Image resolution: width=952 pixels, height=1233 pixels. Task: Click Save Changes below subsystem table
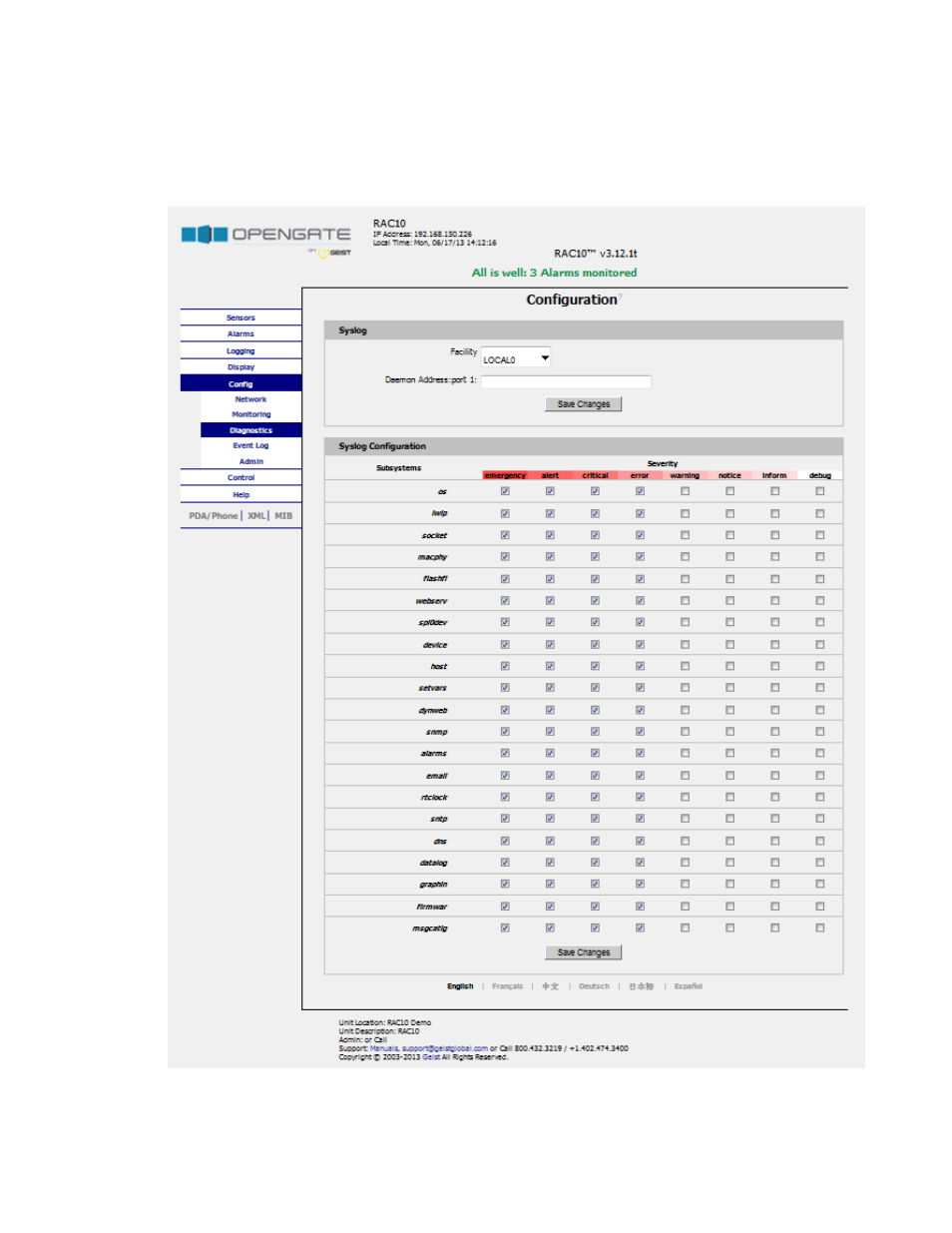pyautogui.click(x=584, y=952)
